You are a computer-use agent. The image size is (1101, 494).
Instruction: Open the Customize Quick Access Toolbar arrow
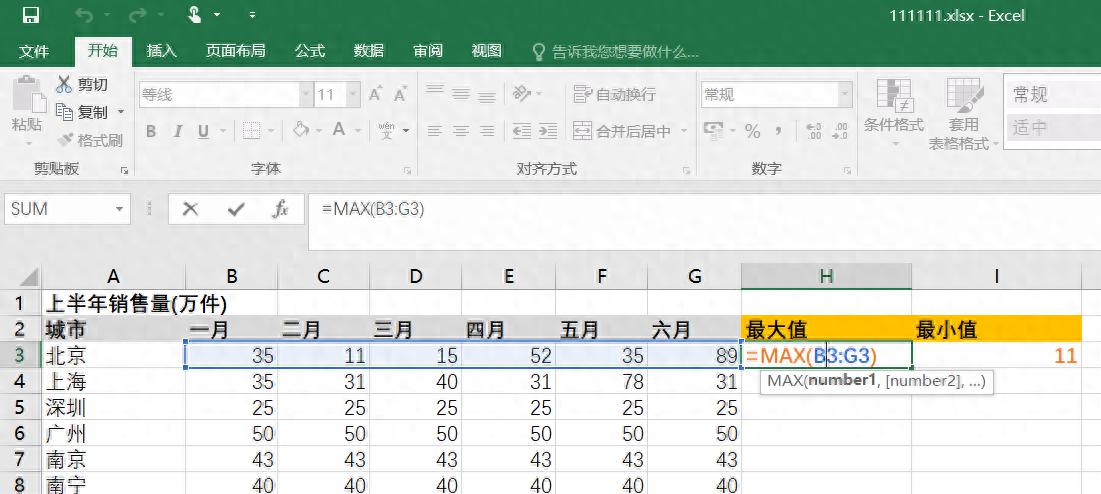coord(252,15)
